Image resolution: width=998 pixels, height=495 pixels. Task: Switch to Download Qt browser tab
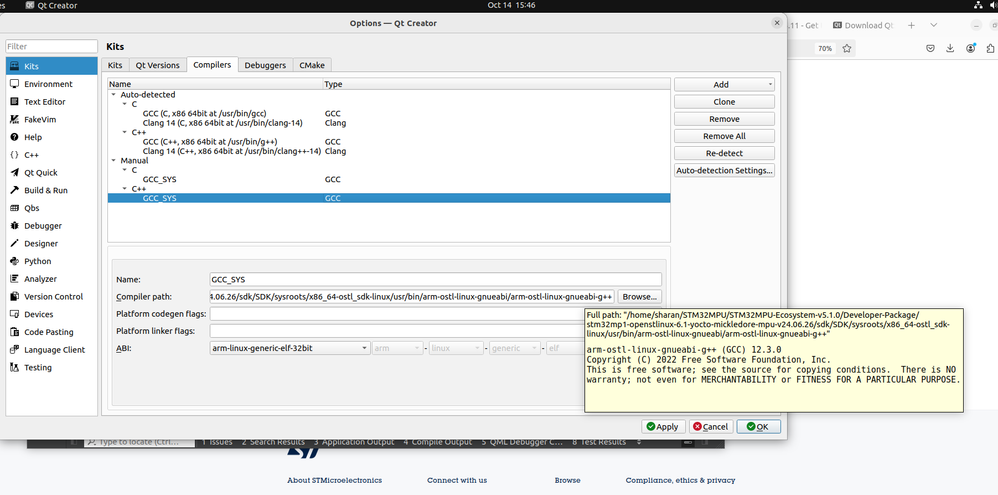point(863,25)
